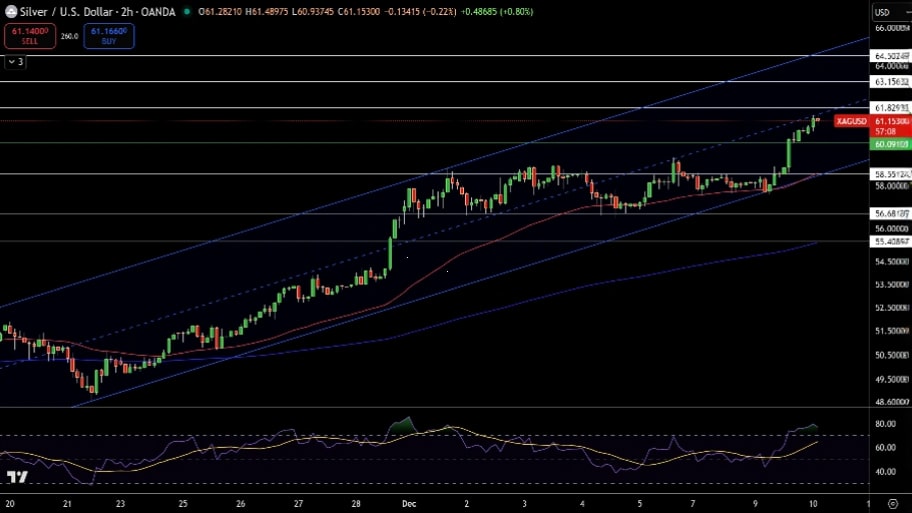912x513 pixels.
Task: Click the 64.302 horizontal level label
Action: [889, 56]
